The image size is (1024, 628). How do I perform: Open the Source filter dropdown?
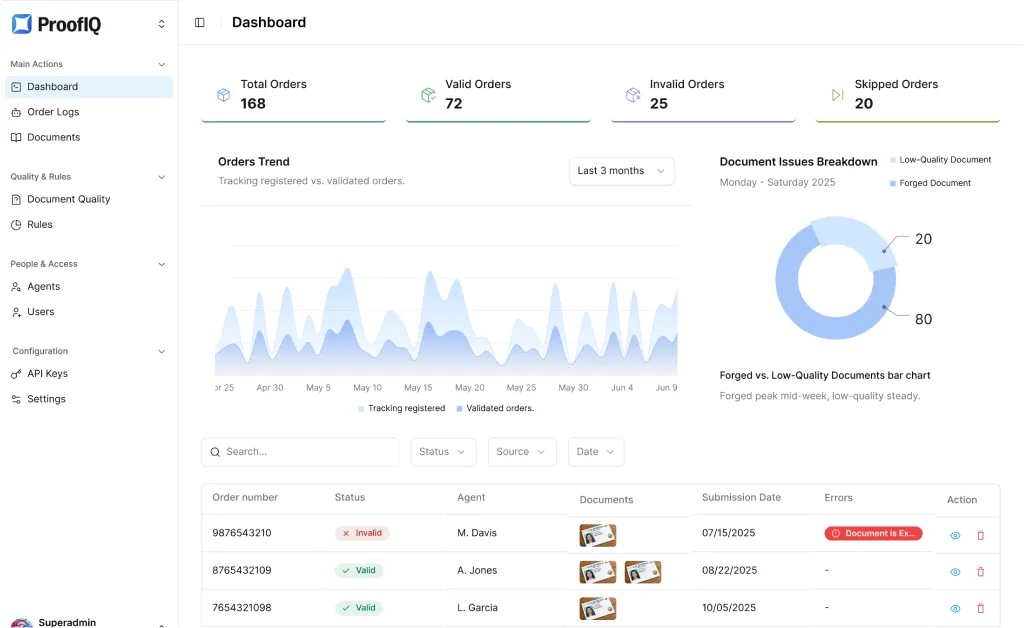click(x=521, y=452)
